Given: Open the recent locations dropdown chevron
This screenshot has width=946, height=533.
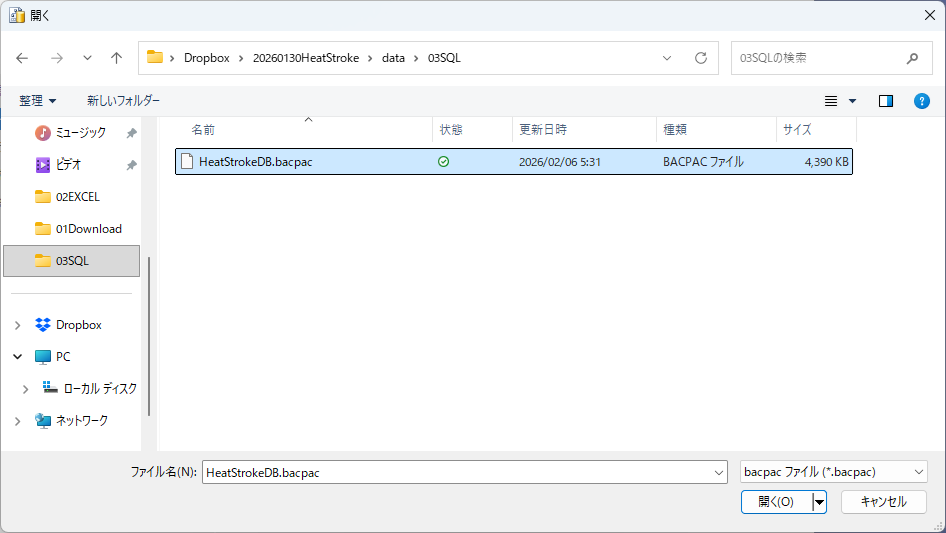Looking at the screenshot, I should pyautogui.click(x=87, y=58).
